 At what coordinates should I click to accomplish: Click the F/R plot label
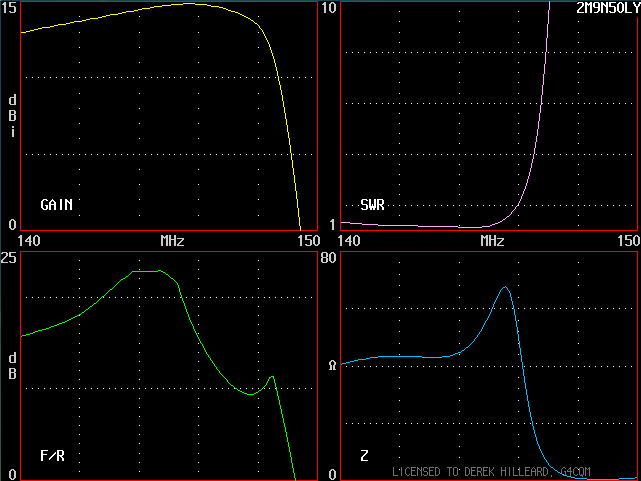[x=52, y=456]
